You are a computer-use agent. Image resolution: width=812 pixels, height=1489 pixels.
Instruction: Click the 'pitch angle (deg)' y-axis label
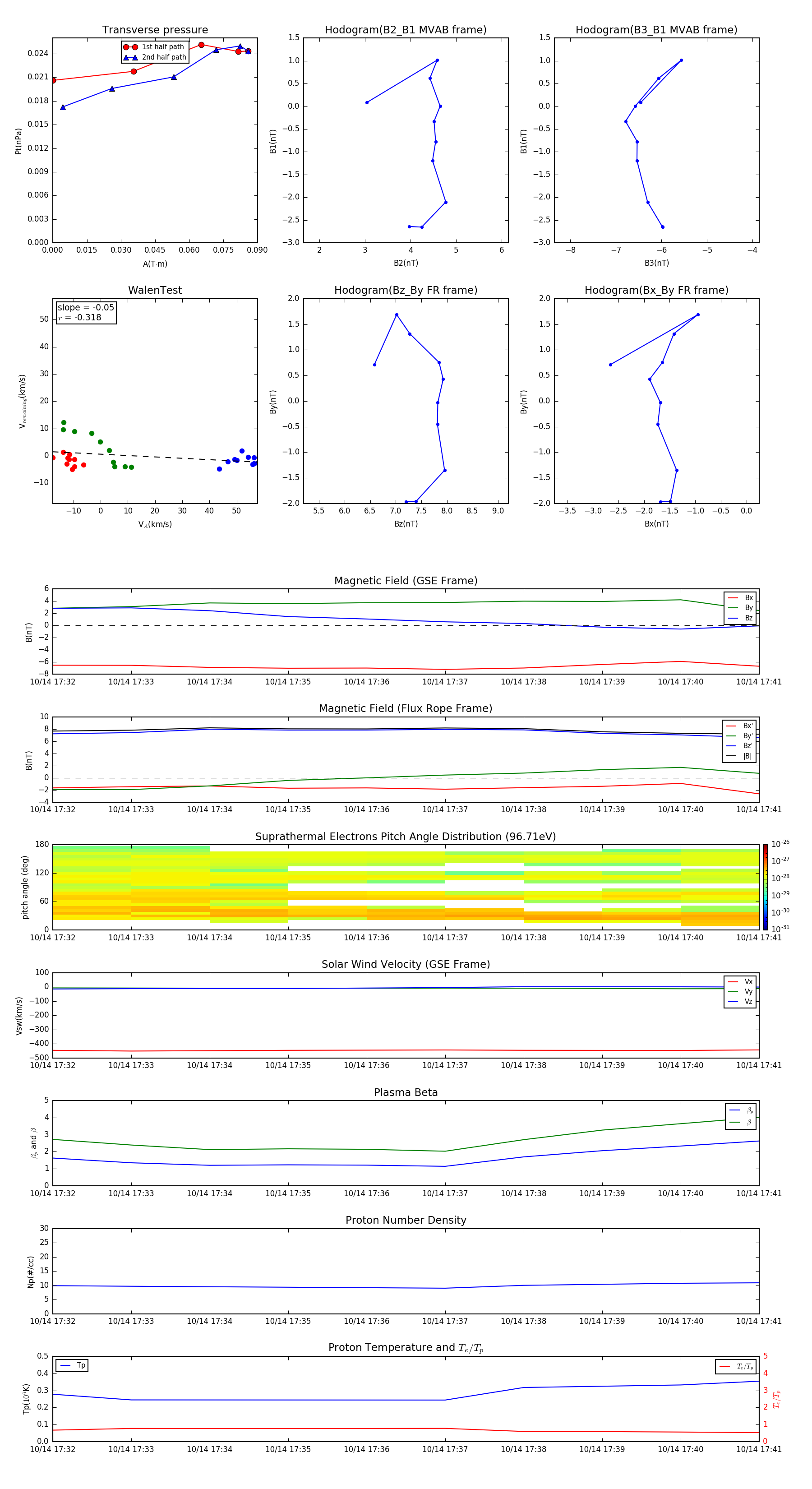click(x=25, y=887)
